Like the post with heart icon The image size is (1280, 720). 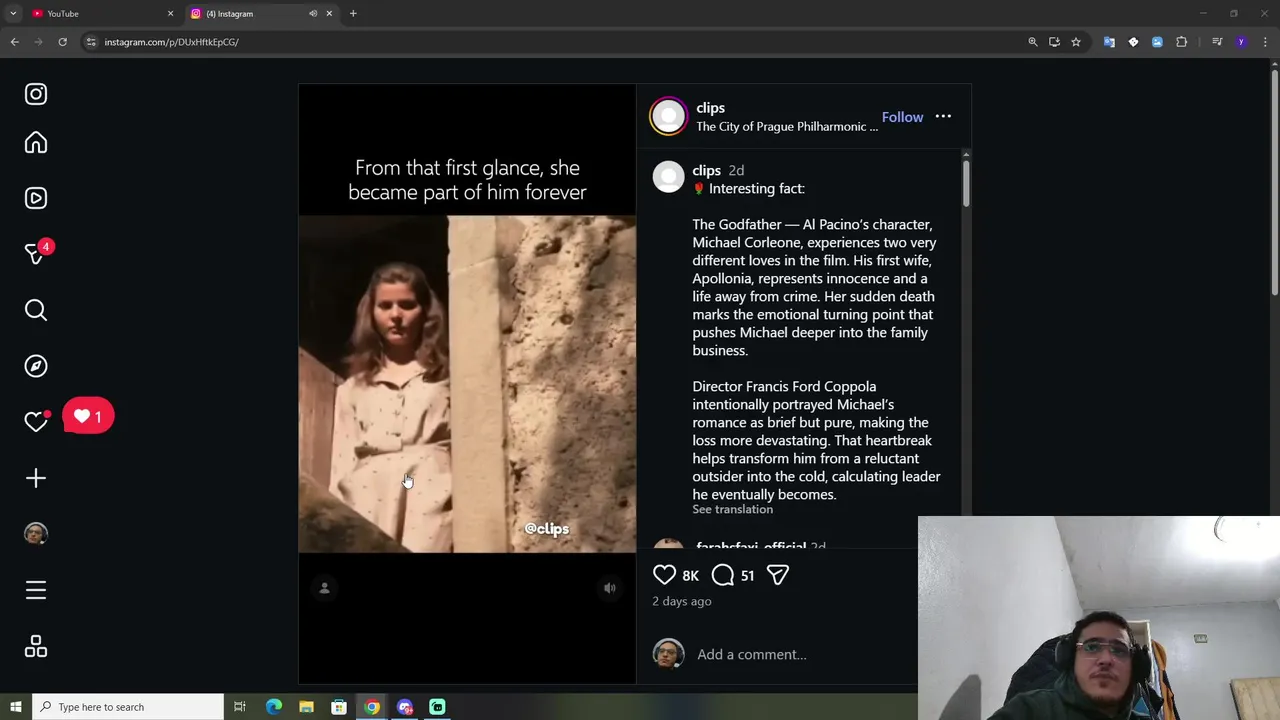click(x=664, y=575)
